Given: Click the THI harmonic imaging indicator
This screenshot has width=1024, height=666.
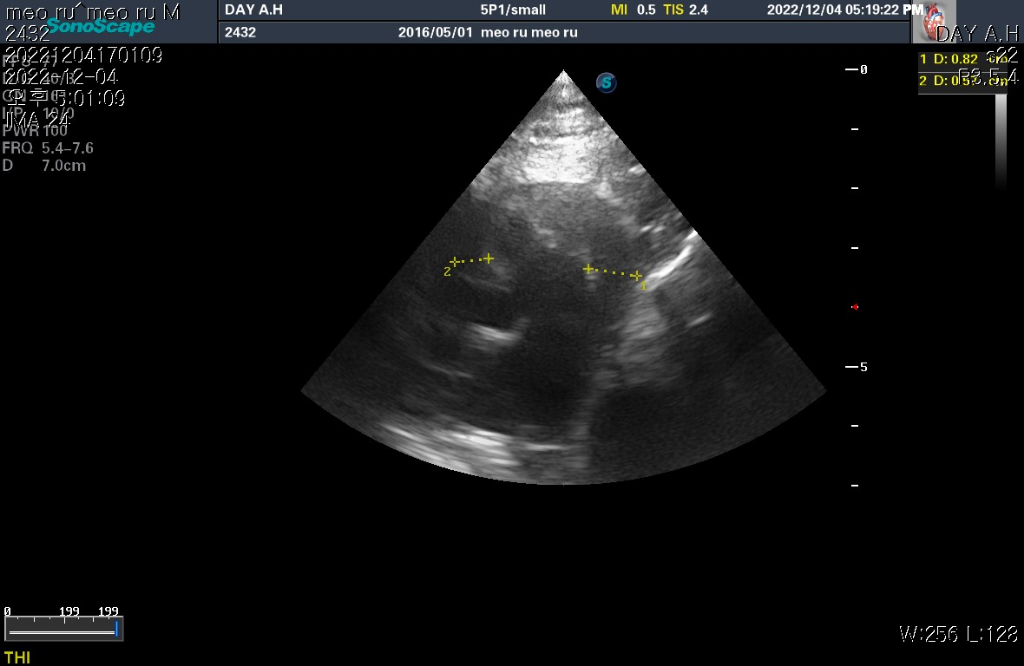Looking at the screenshot, I should (17, 657).
